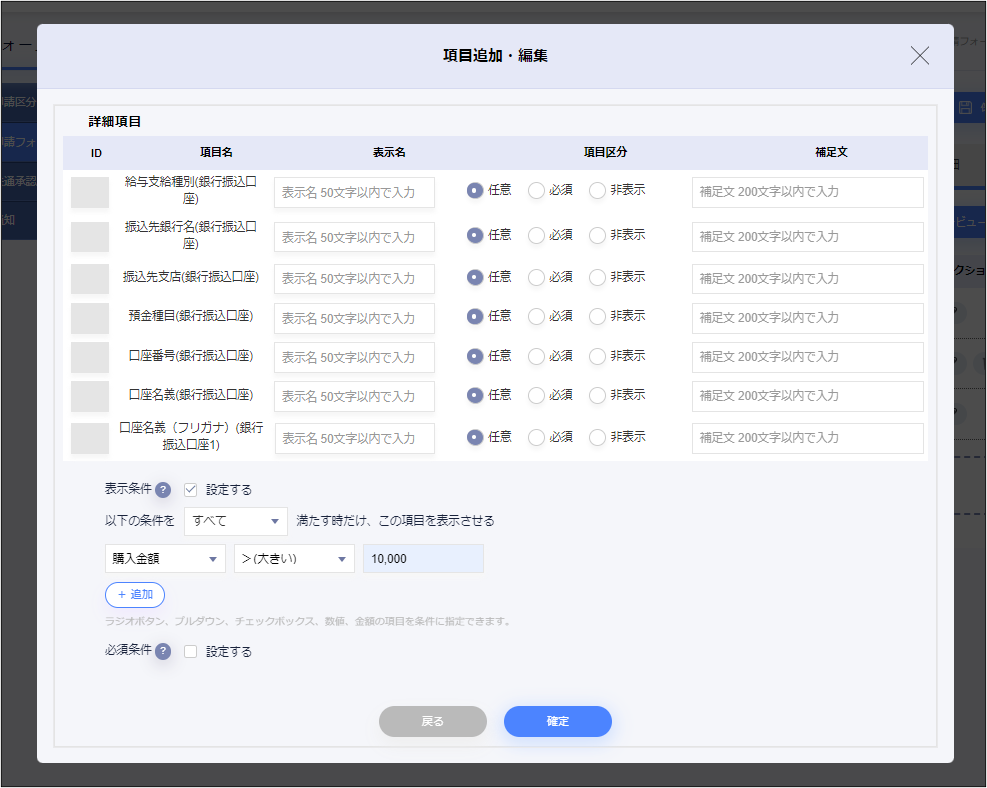Click 表示名 field for 振込先銀行名 row
The height and width of the screenshot is (788, 987).
(x=354, y=237)
